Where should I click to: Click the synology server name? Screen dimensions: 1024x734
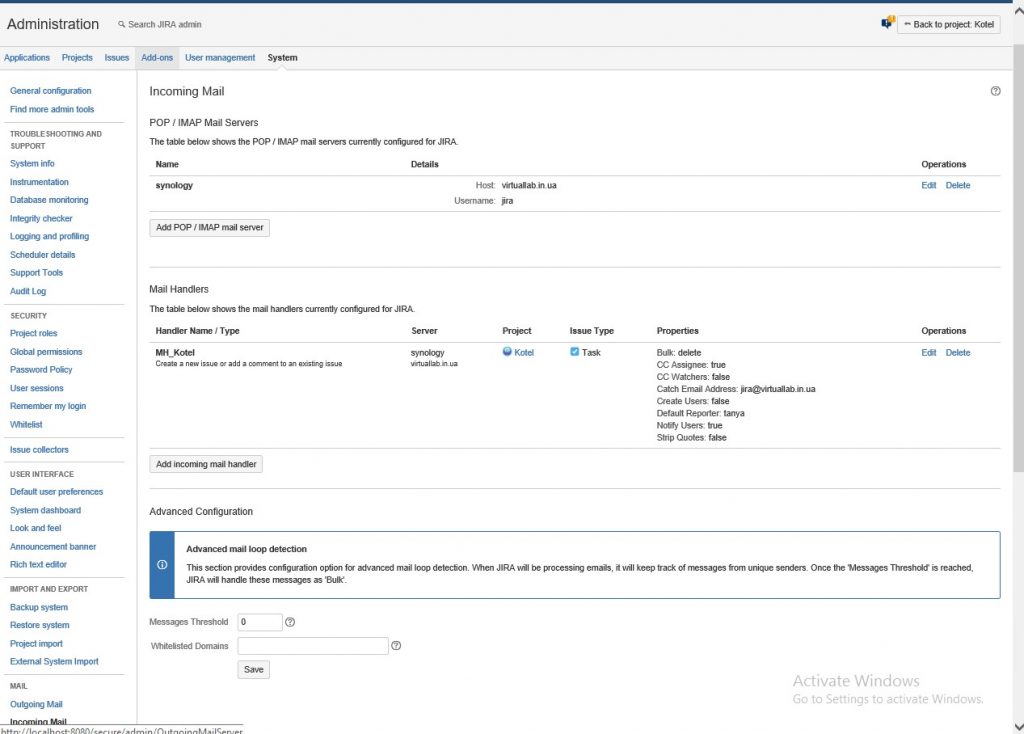(x=174, y=185)
